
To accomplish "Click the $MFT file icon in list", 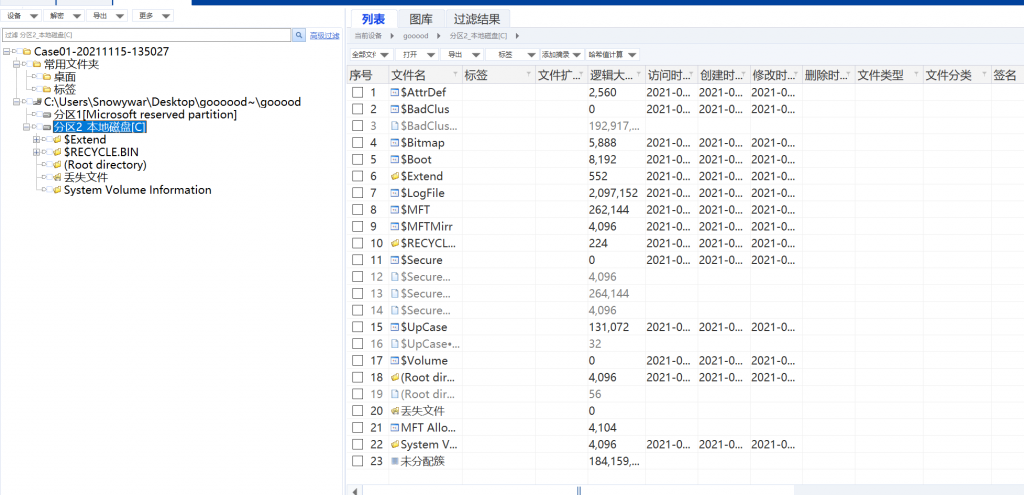I will (x=395, y=210).
